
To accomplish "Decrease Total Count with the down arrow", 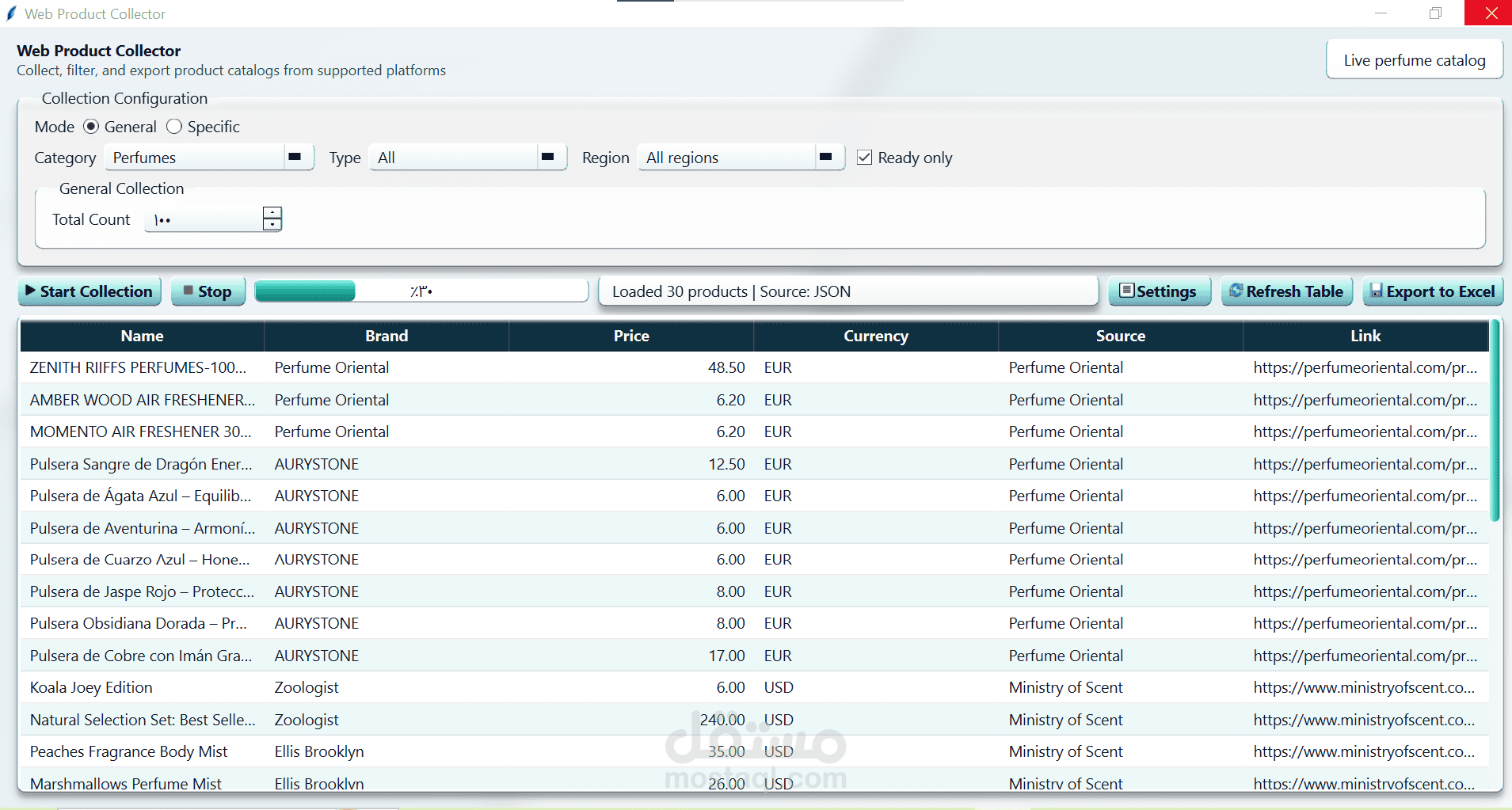I will [272, 225].
